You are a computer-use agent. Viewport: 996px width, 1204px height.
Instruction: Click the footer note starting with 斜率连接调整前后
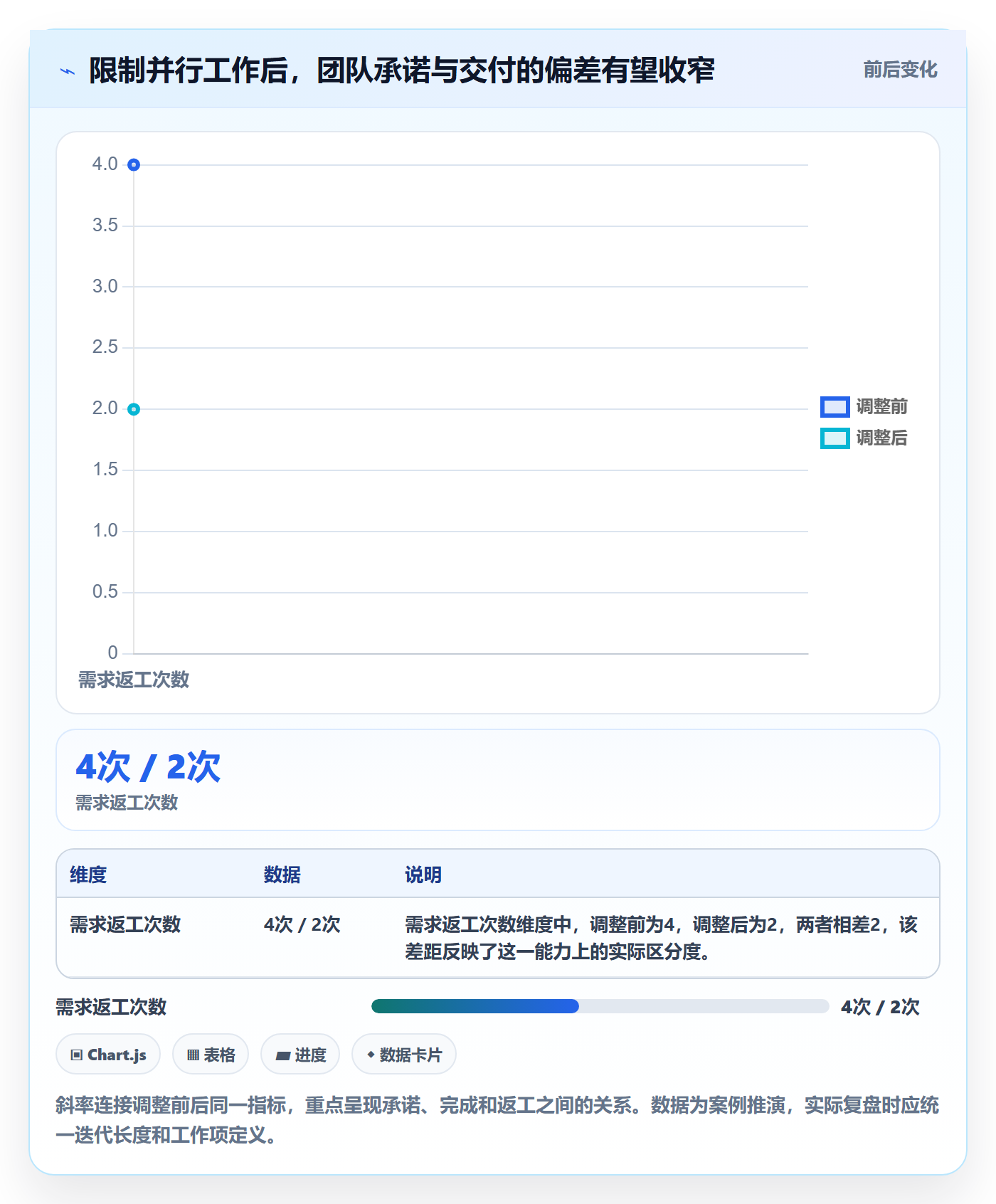(x=497, y=1120)
